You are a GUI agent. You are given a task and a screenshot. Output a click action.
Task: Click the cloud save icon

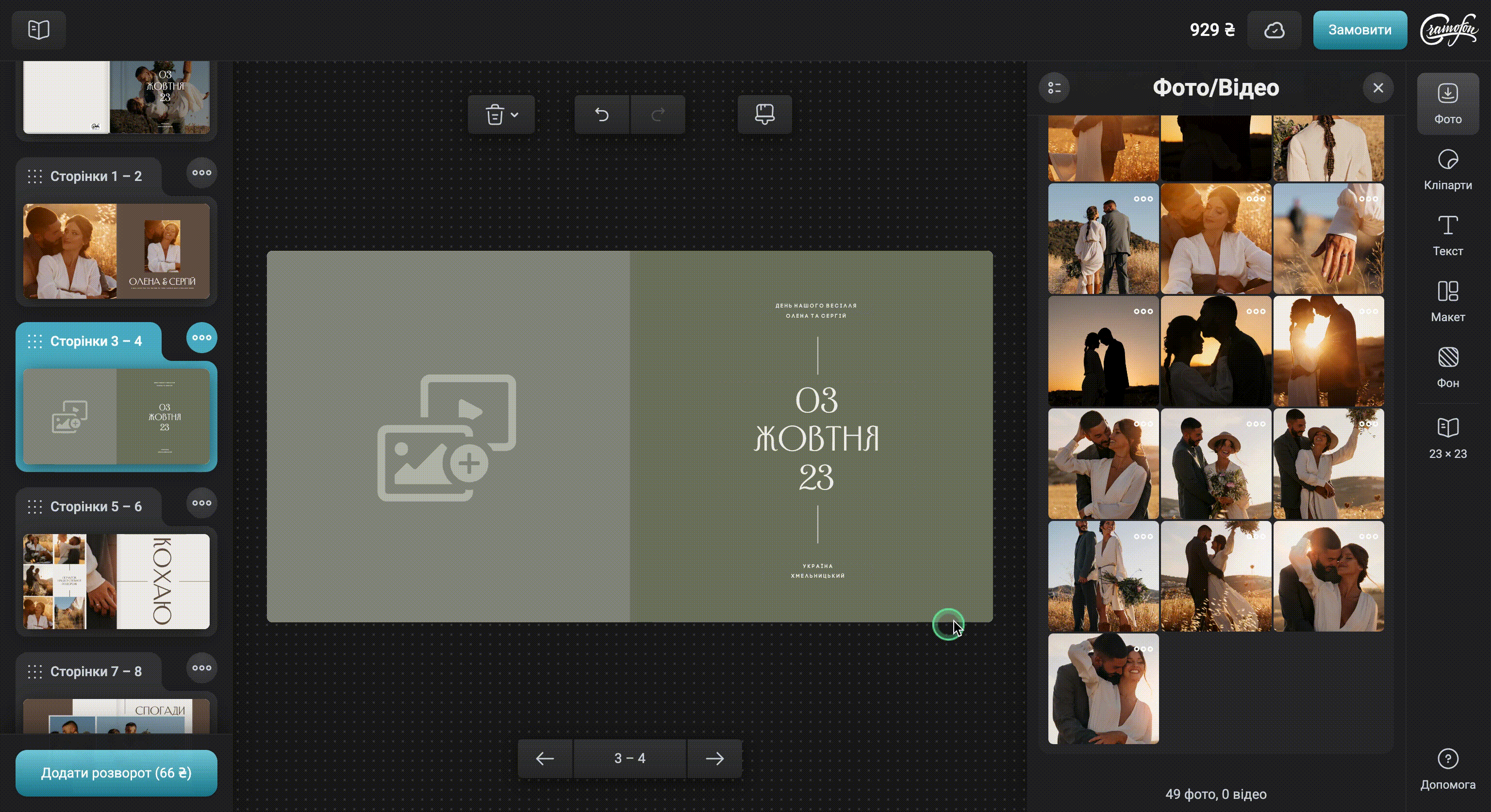pyautogui.click(x=1274, y=30)
